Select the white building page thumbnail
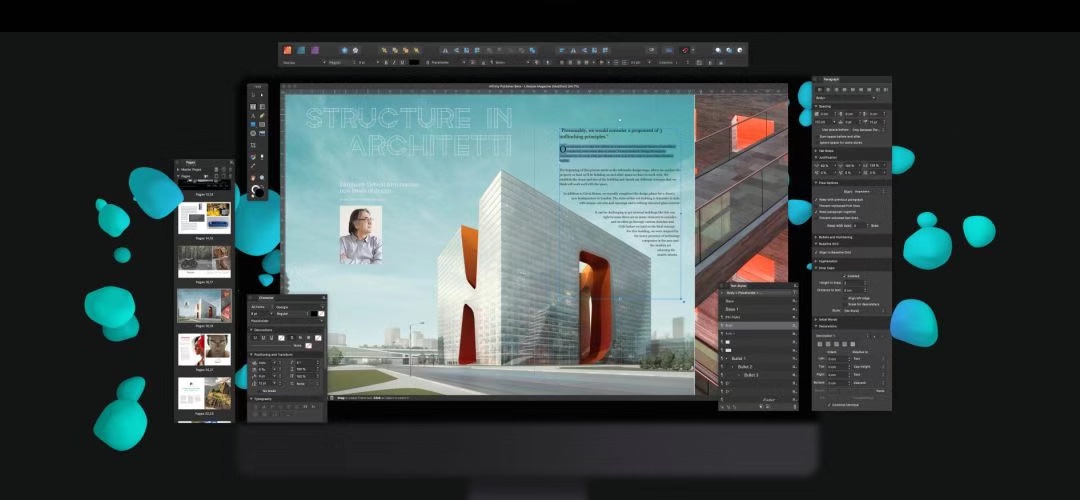1080x500 pixels. pos(204,303)
